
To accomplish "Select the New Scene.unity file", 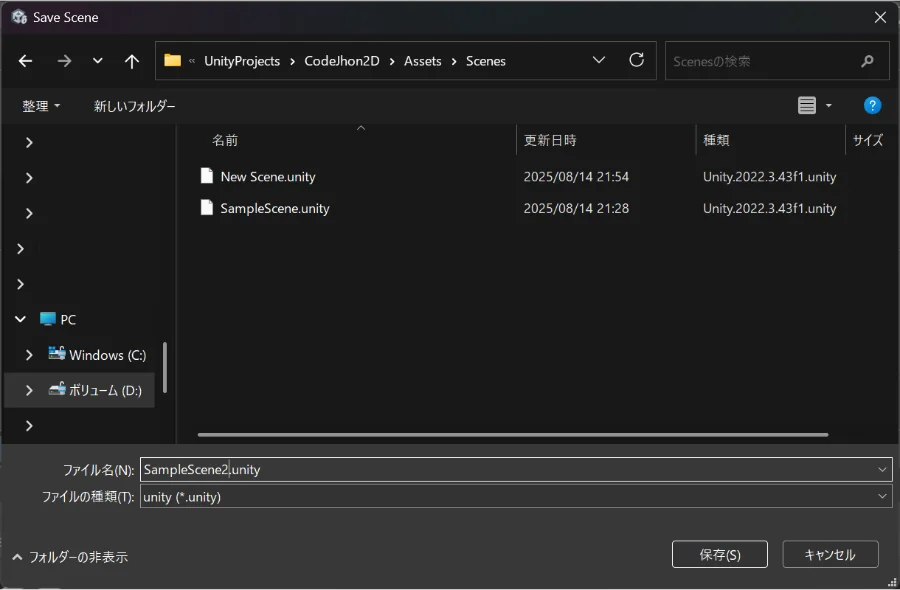I will [267, 177].
